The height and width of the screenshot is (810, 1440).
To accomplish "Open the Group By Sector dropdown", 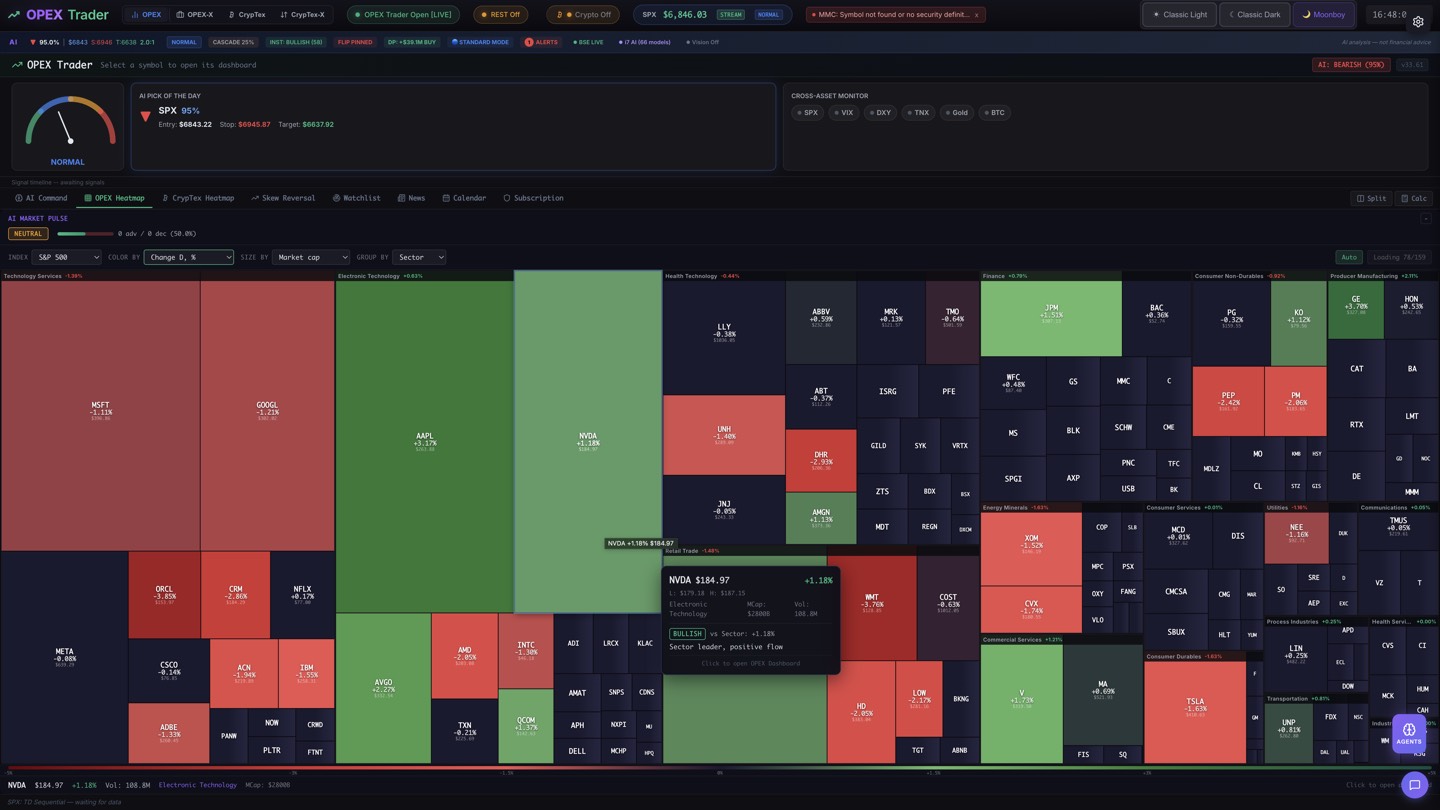I will click(419, 257).
